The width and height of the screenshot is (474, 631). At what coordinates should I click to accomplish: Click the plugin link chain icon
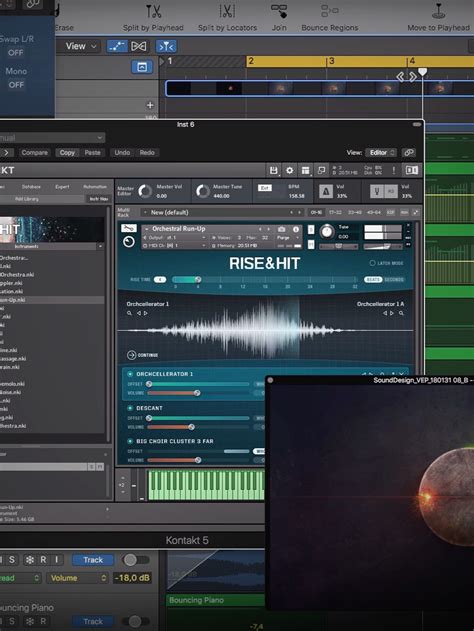pyautogui.click(x=409, y=153)
